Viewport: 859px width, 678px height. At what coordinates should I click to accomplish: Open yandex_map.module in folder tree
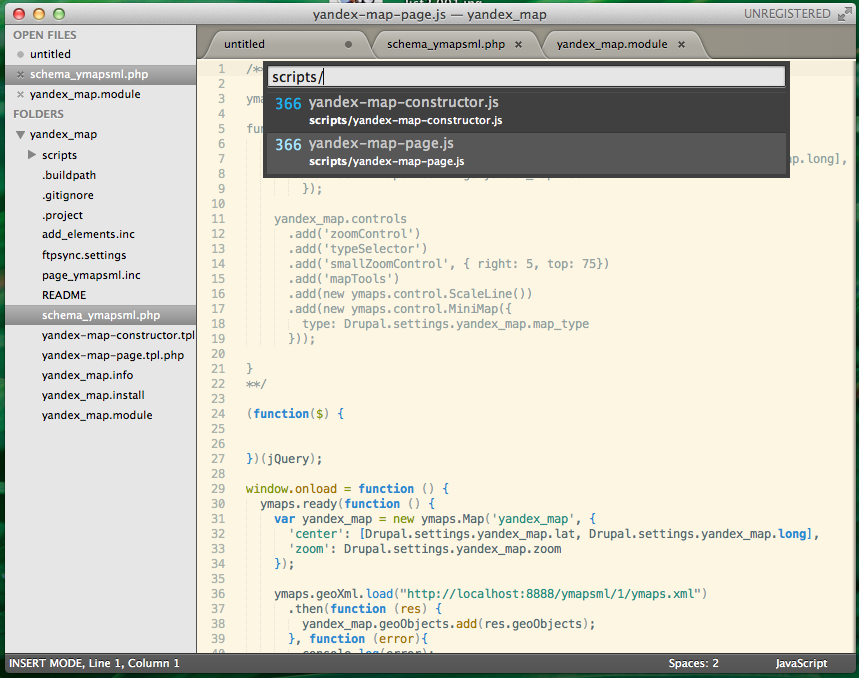(x=97, y=415)
